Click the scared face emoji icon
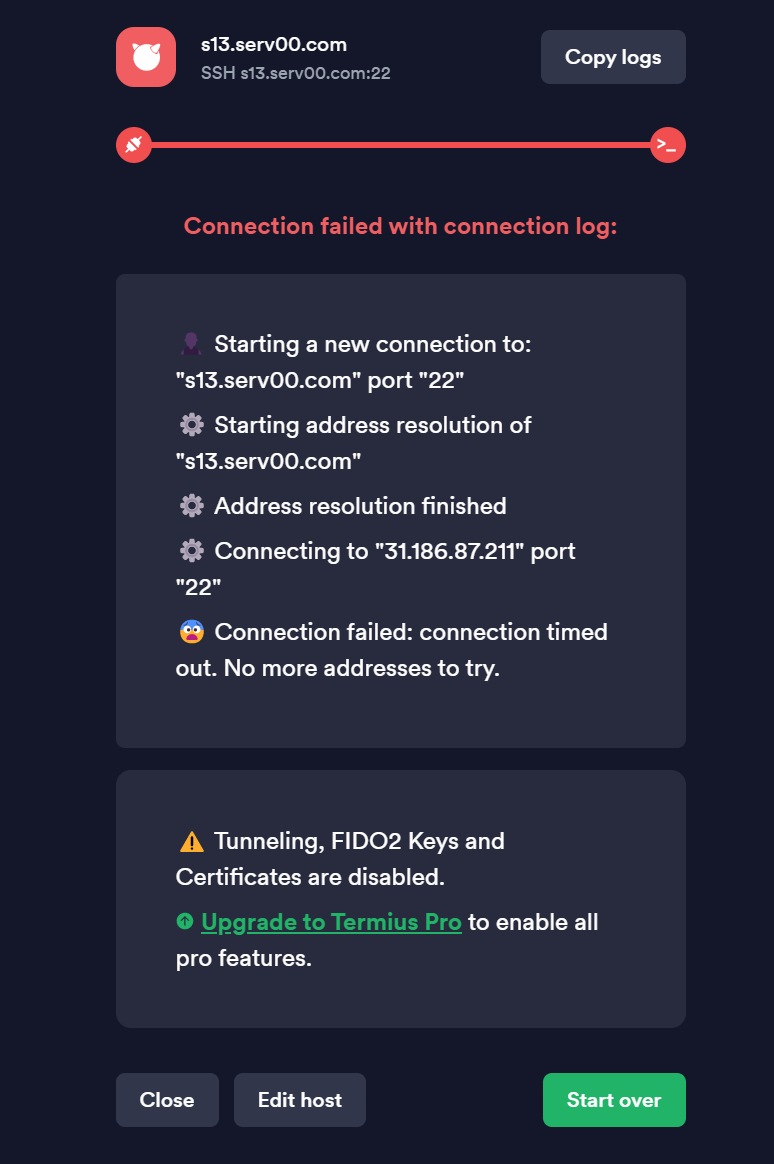The height and width of the screenshot is (1164, 774). pyautogui.click(x=191, y=632)
